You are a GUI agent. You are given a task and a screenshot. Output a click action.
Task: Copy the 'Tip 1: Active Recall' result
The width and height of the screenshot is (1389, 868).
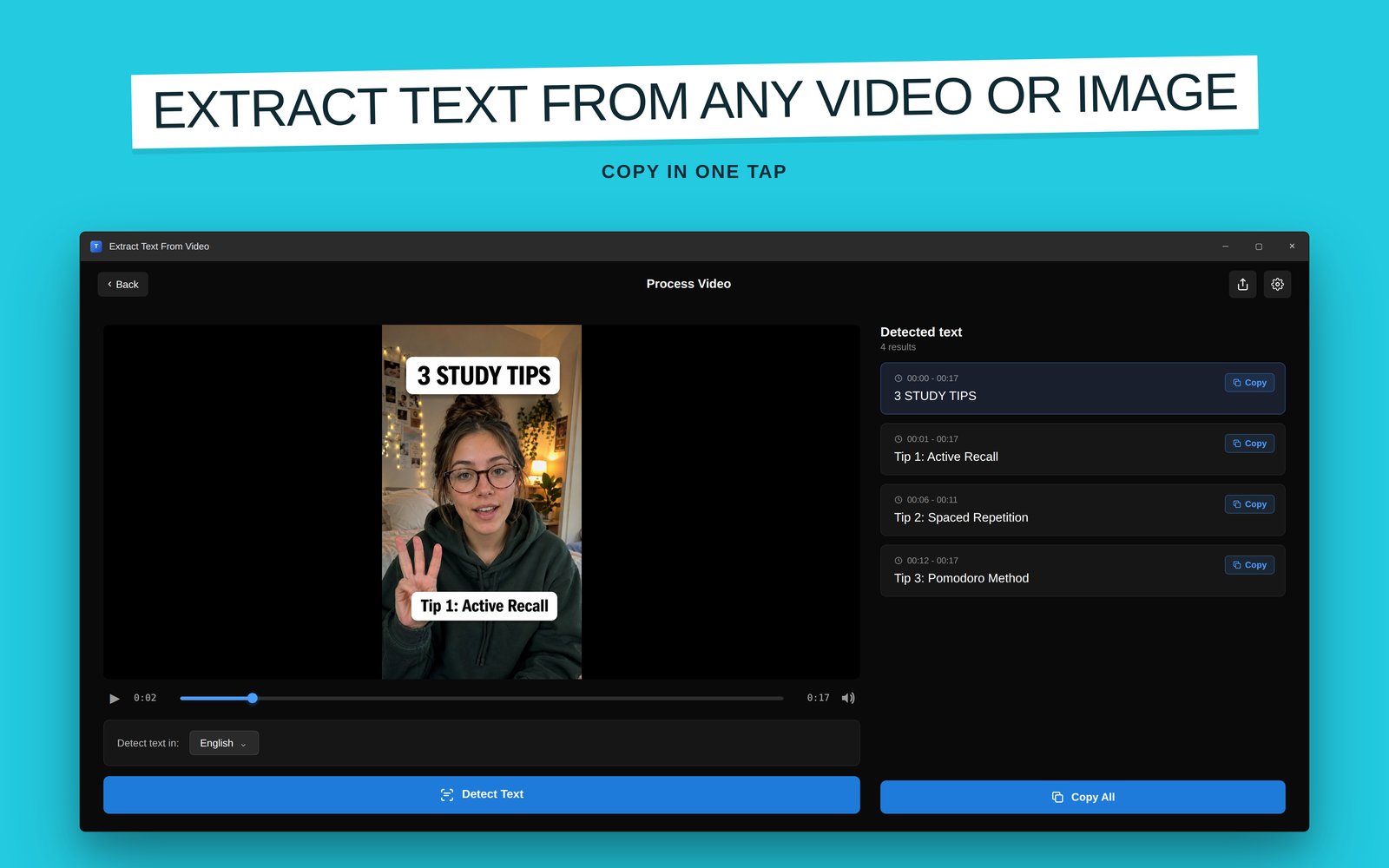pyautogui.click(x=1249, y=444)
